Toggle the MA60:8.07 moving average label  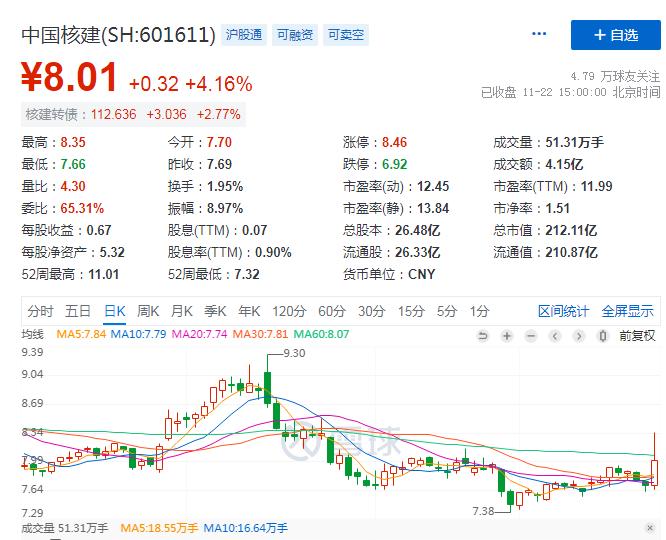coord(322,334)
